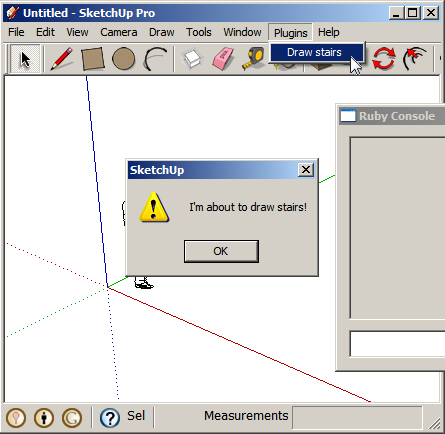This screenshot has width=445, height=434.
Task: Activate the red Orbit arrows tool
Action: (383, 59)
